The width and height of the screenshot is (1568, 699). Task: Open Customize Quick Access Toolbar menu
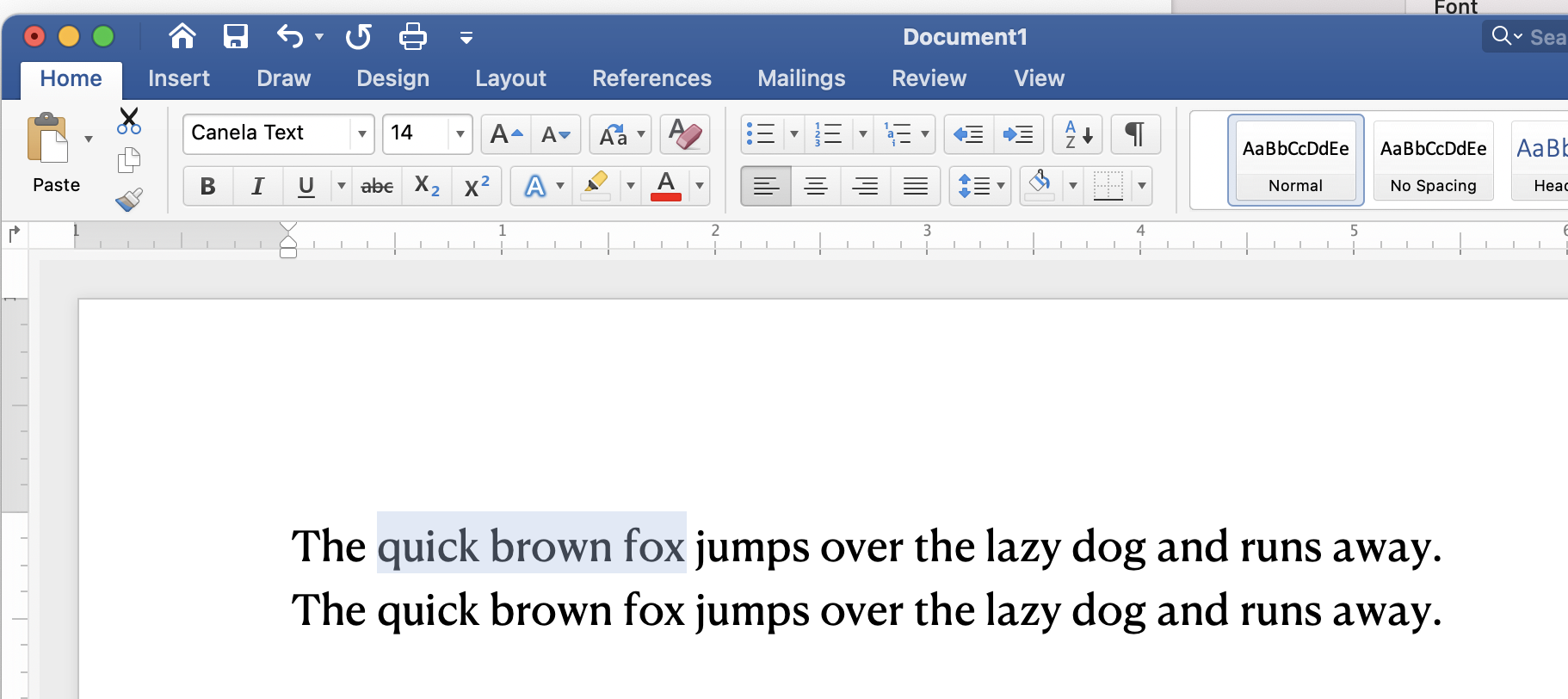pyautogui.click(x=466, y=38)
